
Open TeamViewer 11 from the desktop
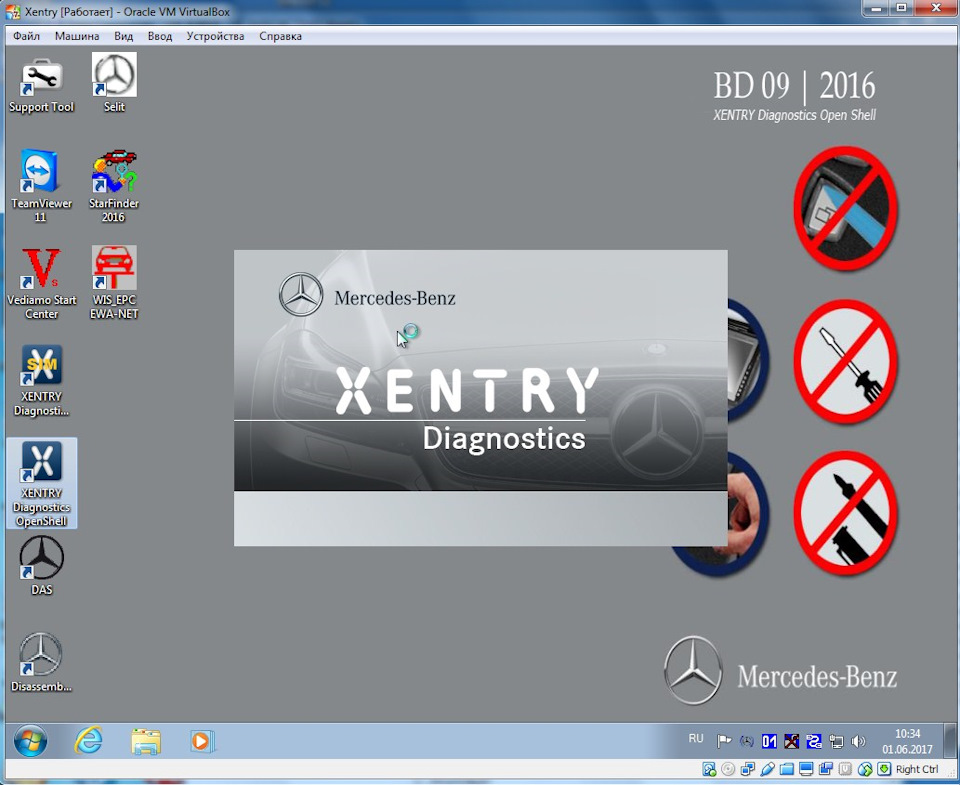pyautogui.click(x=41, y=186)
